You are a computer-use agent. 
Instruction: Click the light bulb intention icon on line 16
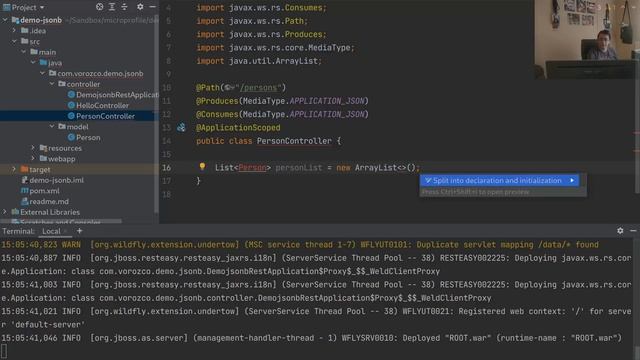coord(202,167)
